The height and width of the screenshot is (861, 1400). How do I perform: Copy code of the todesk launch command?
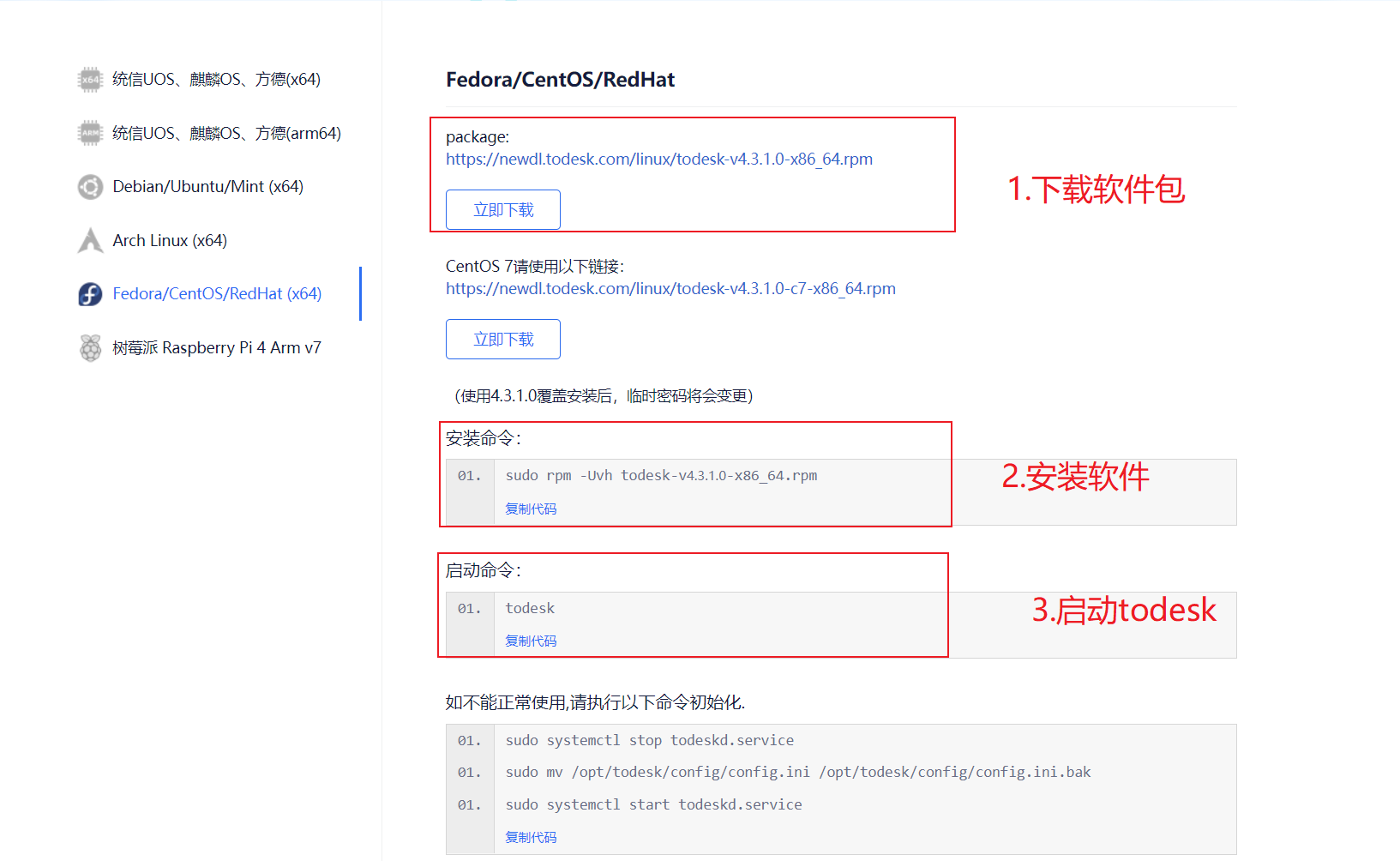click(x=531, y=641)
